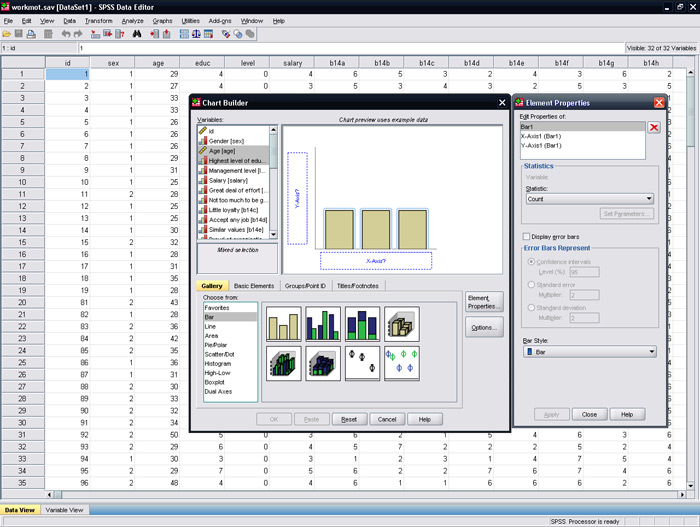Click the Save file toolbar icon

[x=19, y=34]
